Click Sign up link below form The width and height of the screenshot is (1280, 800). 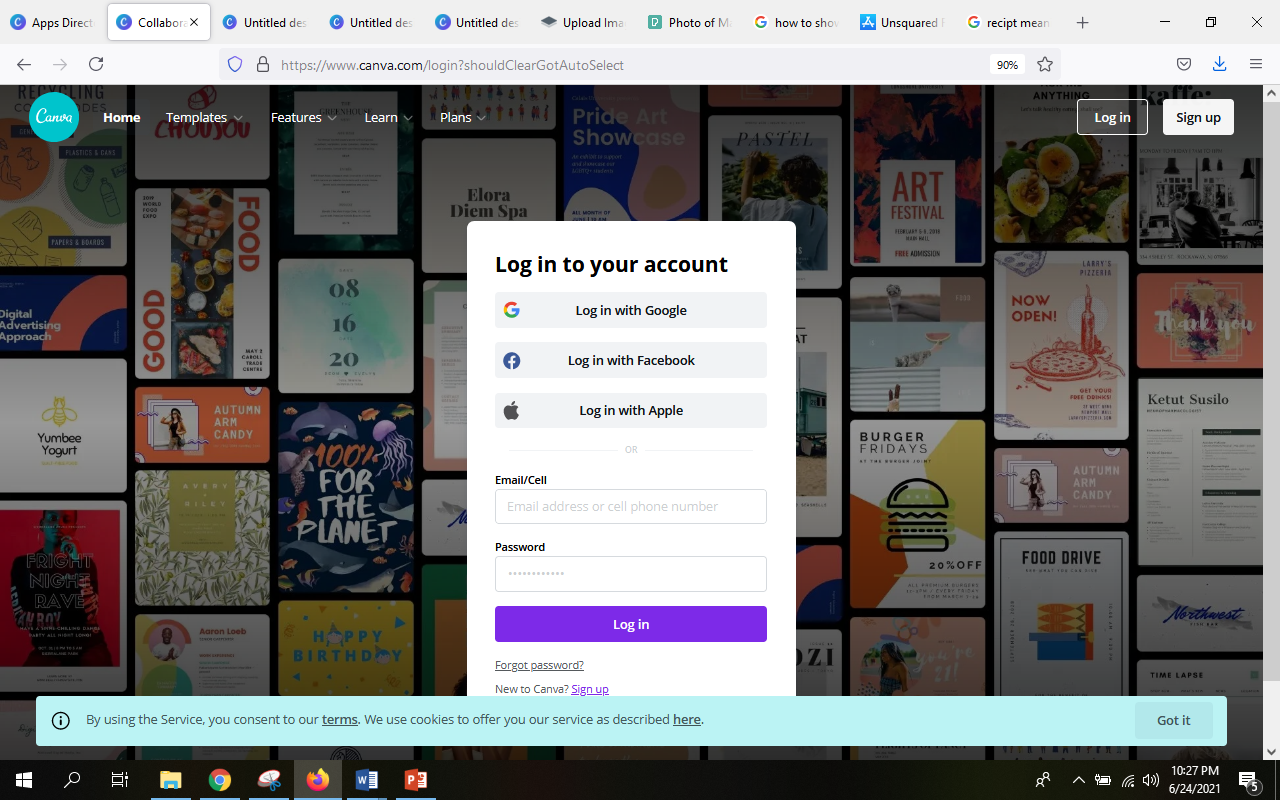point(590,689)
